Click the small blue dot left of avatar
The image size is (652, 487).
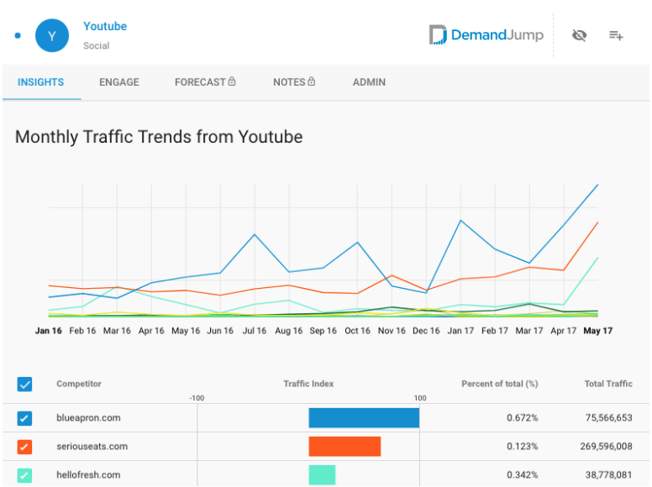tap(17, 36)
